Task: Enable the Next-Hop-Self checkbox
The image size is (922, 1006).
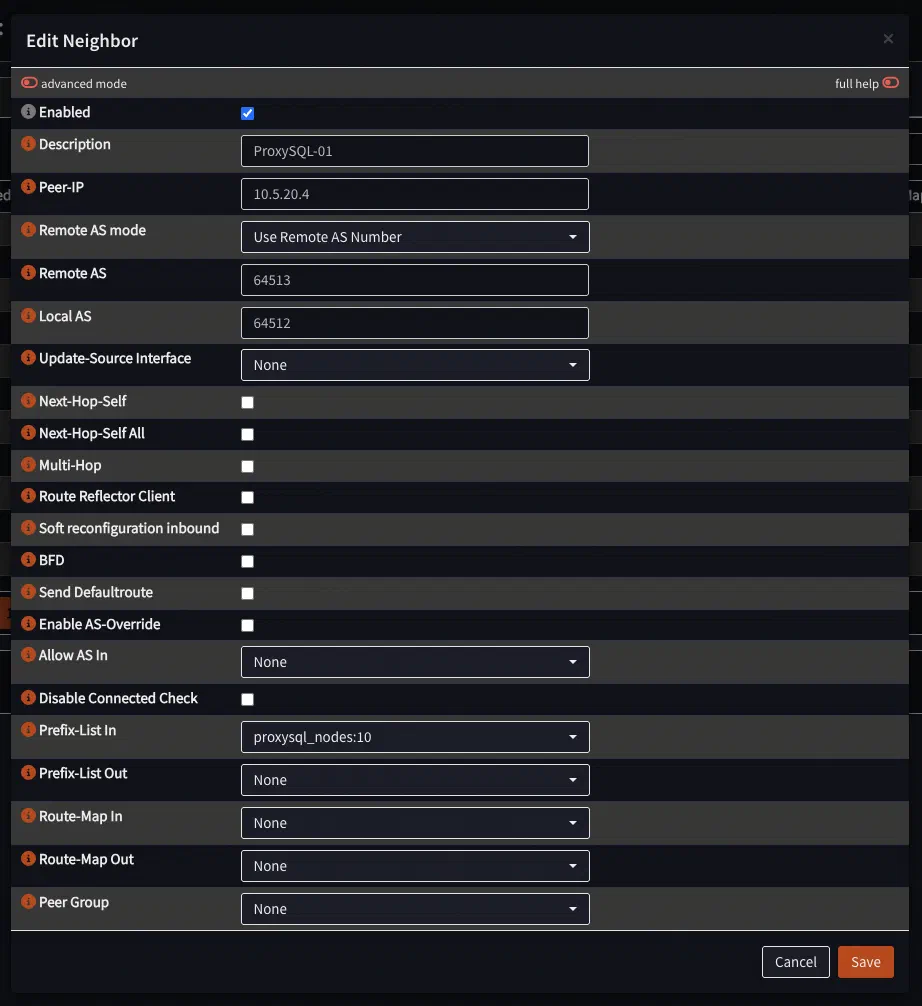Action: [x=248, y=402]
